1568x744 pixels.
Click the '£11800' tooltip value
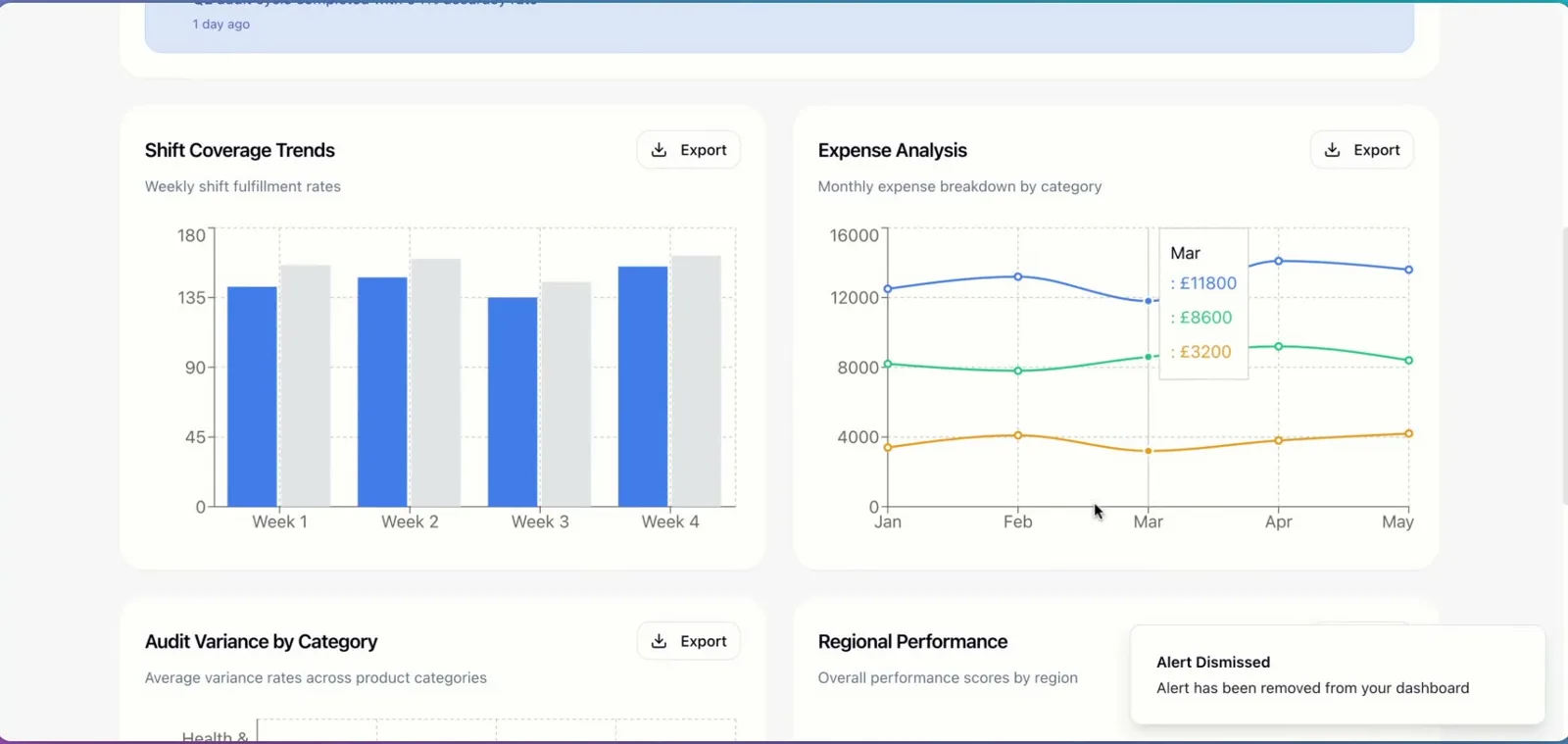coord(1207,283)
